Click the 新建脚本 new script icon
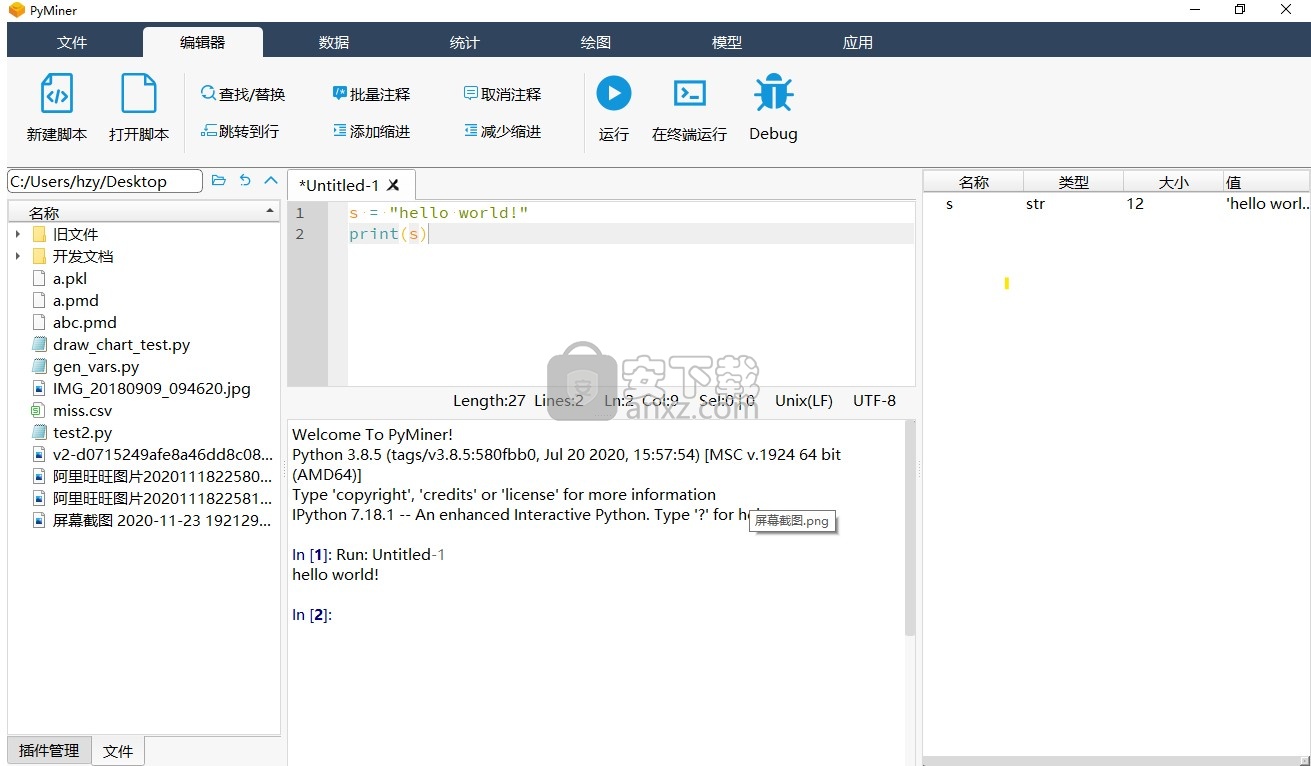 pyautogui.click(x=57, y=94)
